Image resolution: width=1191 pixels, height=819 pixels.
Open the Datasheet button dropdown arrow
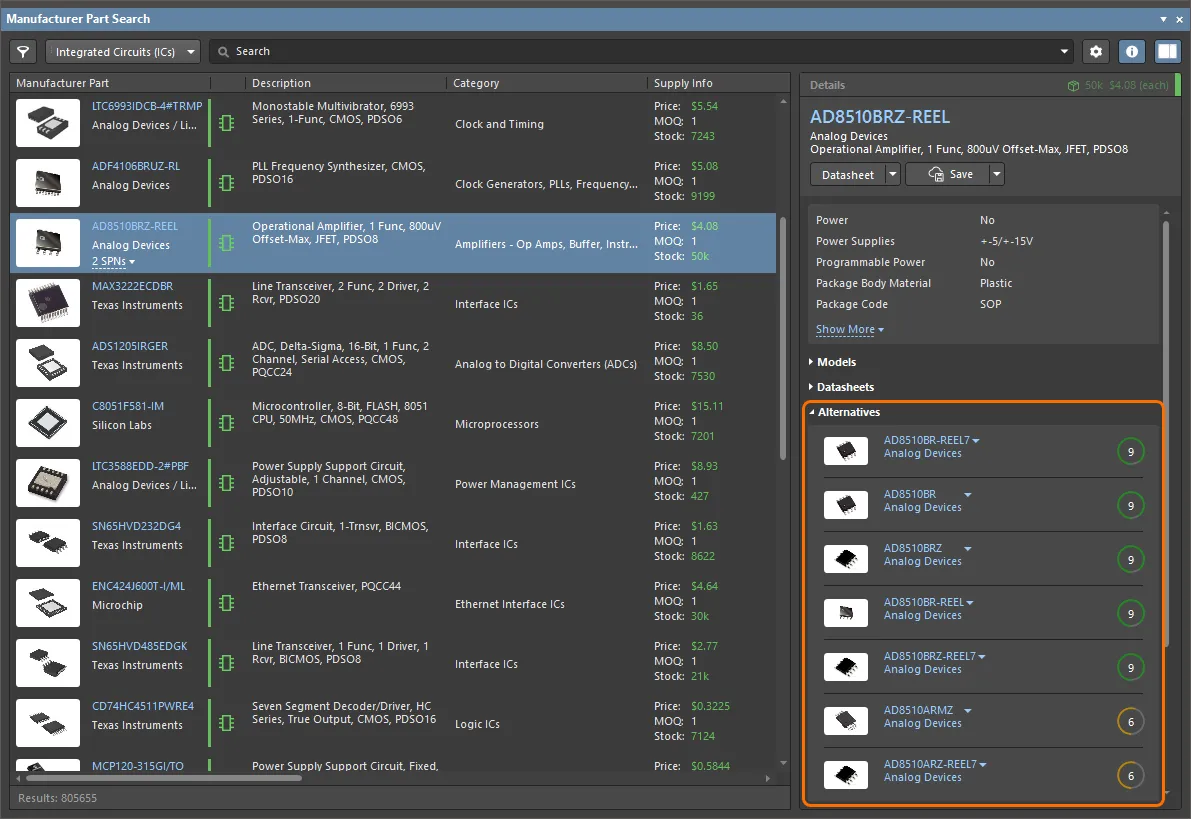coord(892,175)
